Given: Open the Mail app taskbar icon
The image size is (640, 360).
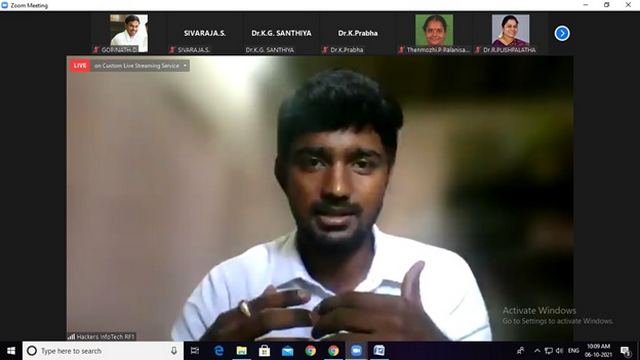Looking at the screenshot, I should coord(288,351).
